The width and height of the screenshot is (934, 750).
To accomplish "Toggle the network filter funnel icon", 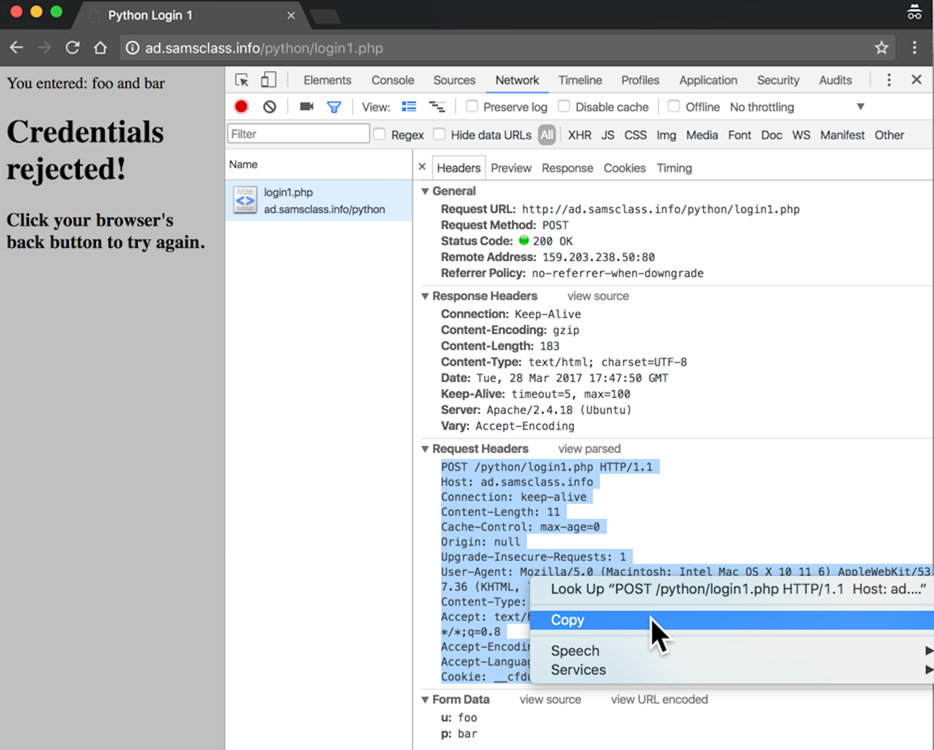I will tap(334, 107).
